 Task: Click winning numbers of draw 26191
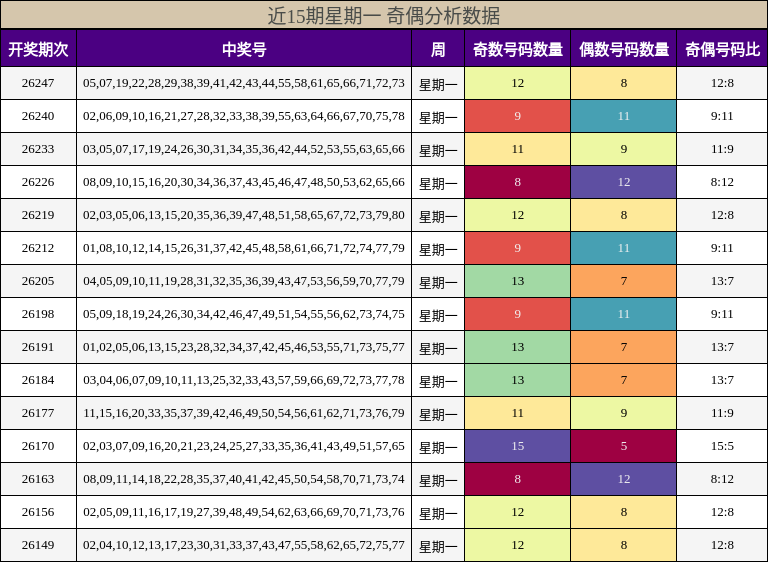coord(244,347)
